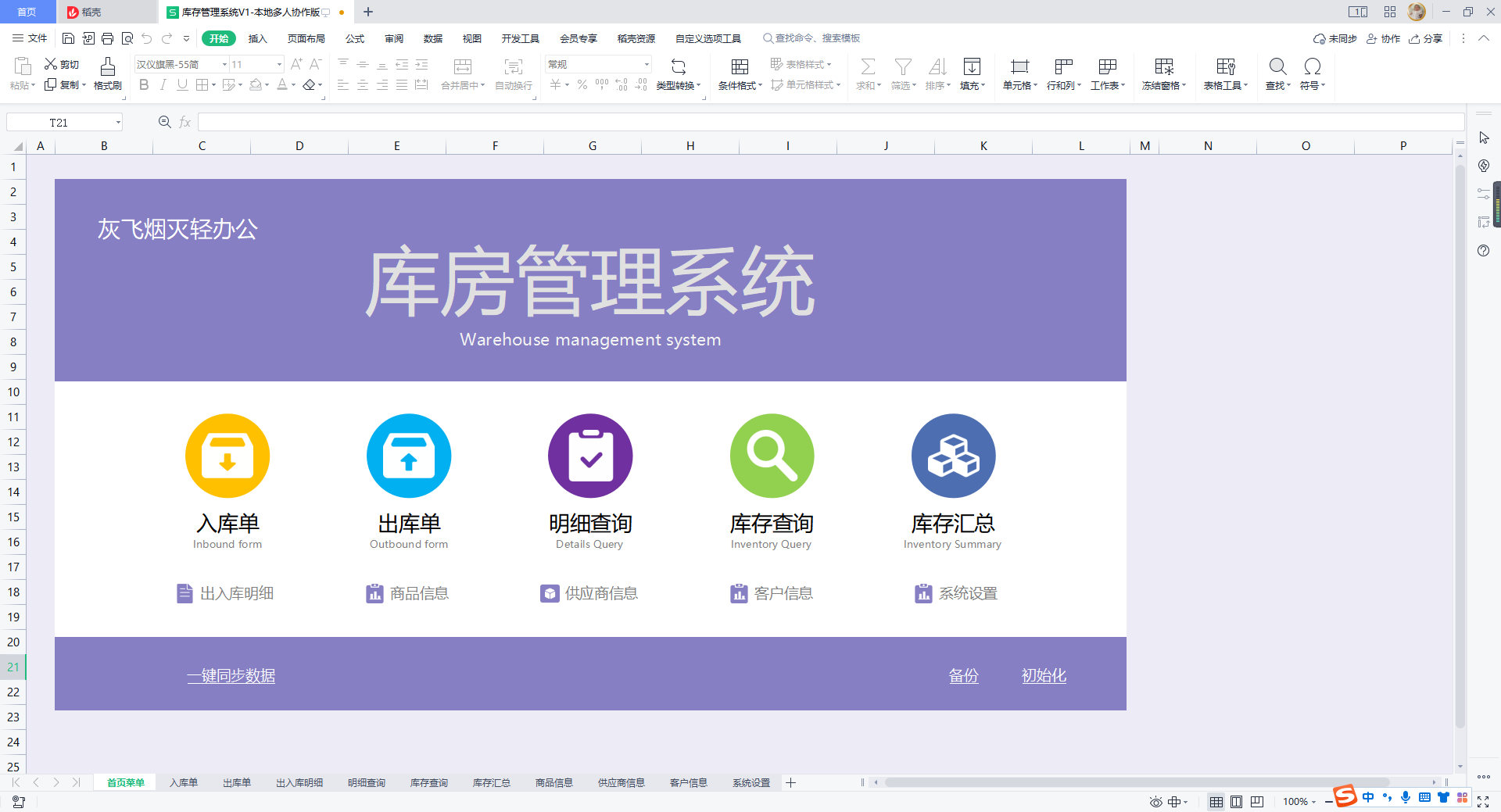Image resolution: width=1501 pixels, height=812 pixels.
Task: Click into the formula bar input field
Action: click(829, 123)
